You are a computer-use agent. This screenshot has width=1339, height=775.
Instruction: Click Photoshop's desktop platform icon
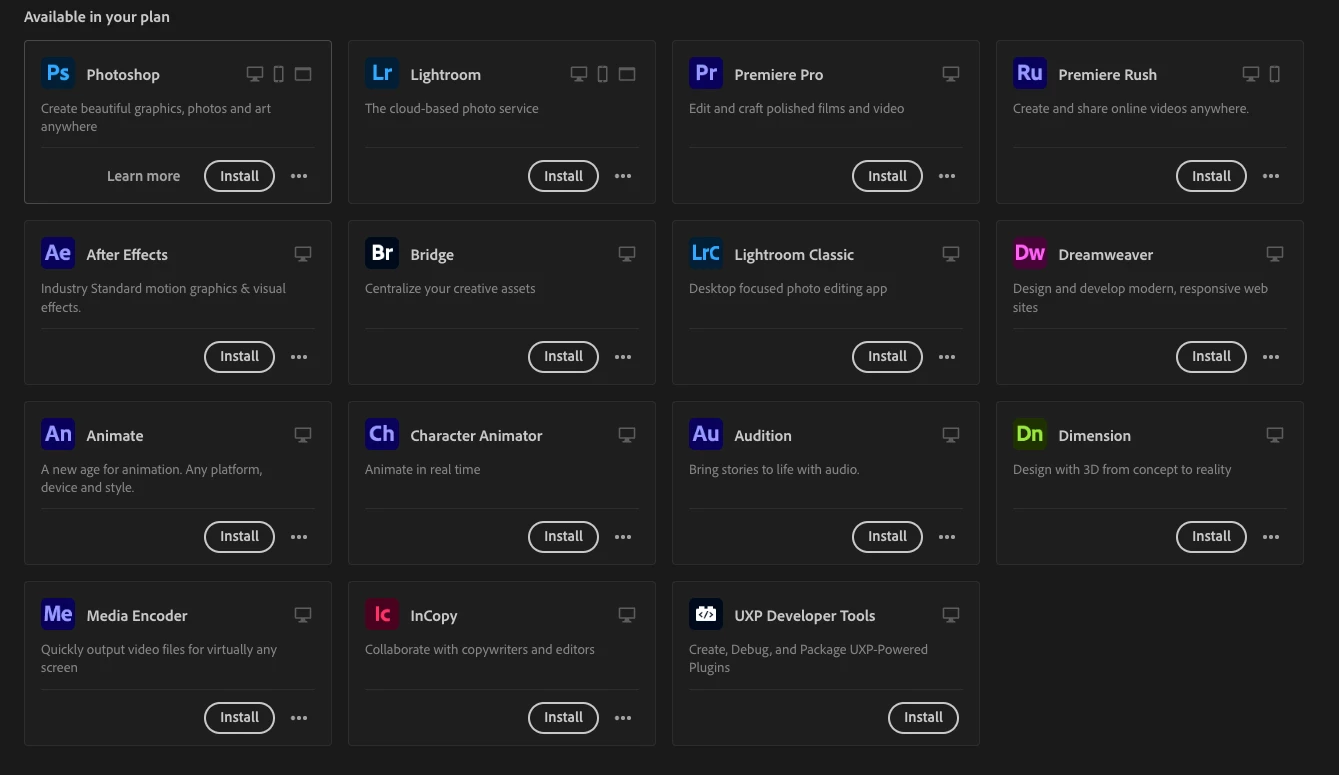point(255,74)
